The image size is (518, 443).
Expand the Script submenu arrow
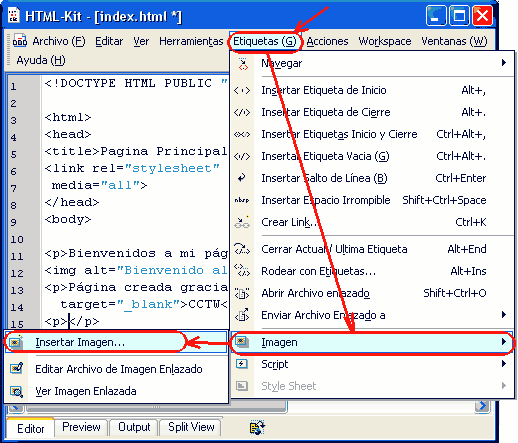pyautogui.click(x=504, y=364)
